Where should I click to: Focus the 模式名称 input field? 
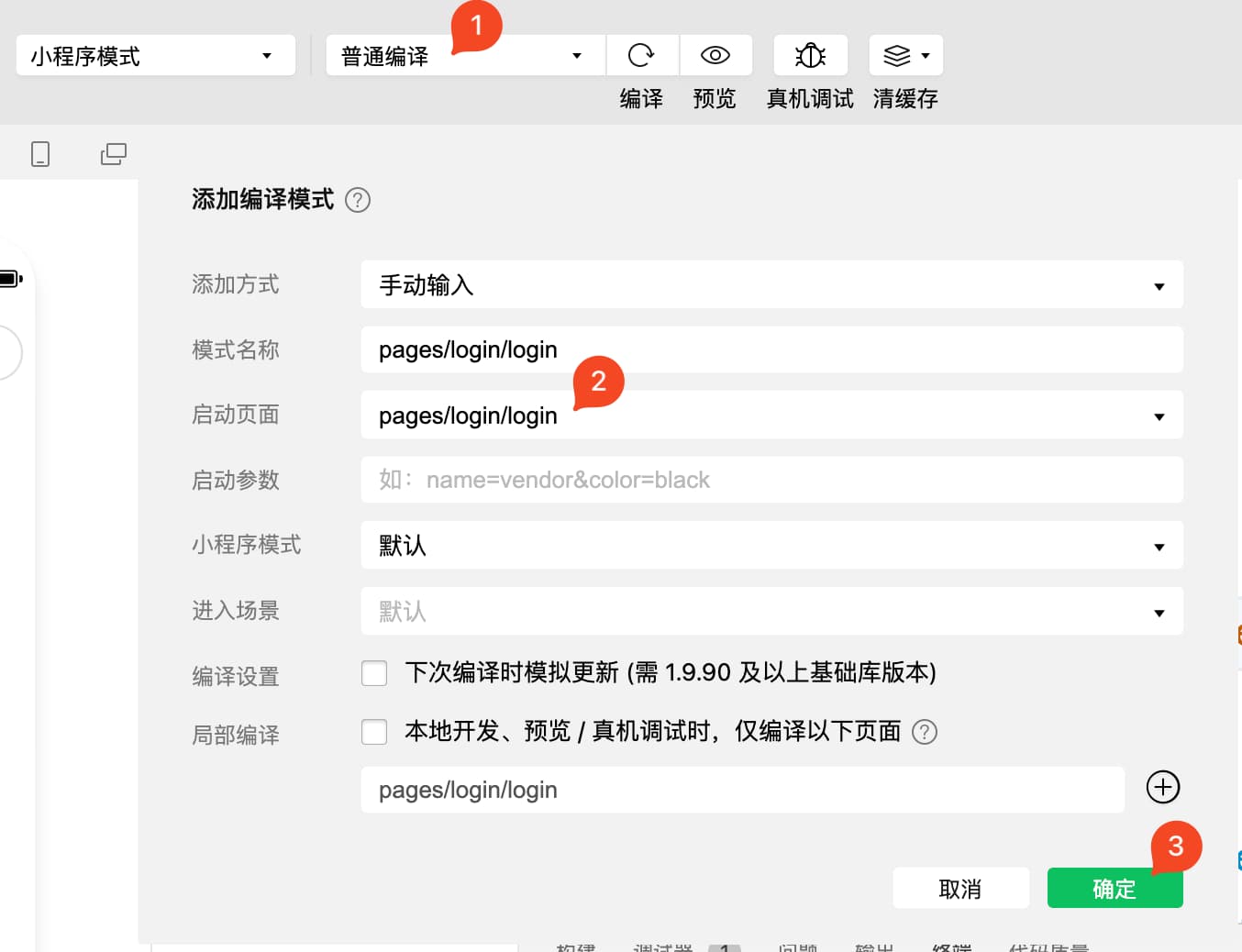tap(771, 349)
